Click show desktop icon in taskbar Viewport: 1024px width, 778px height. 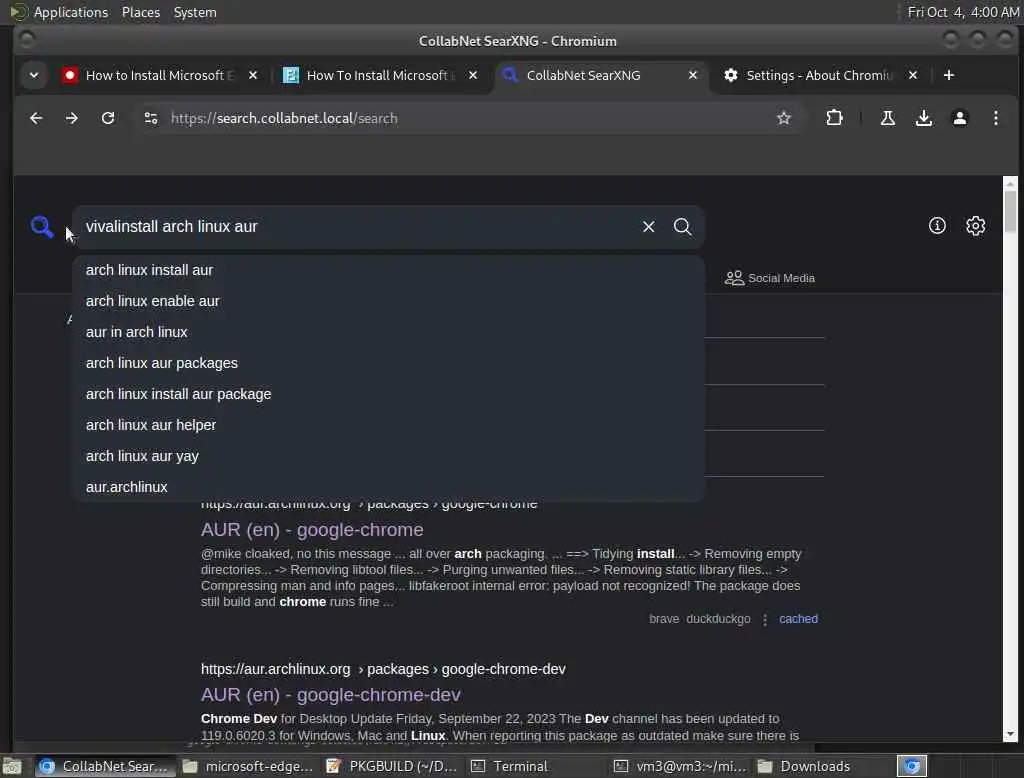[x=12, y=766]
